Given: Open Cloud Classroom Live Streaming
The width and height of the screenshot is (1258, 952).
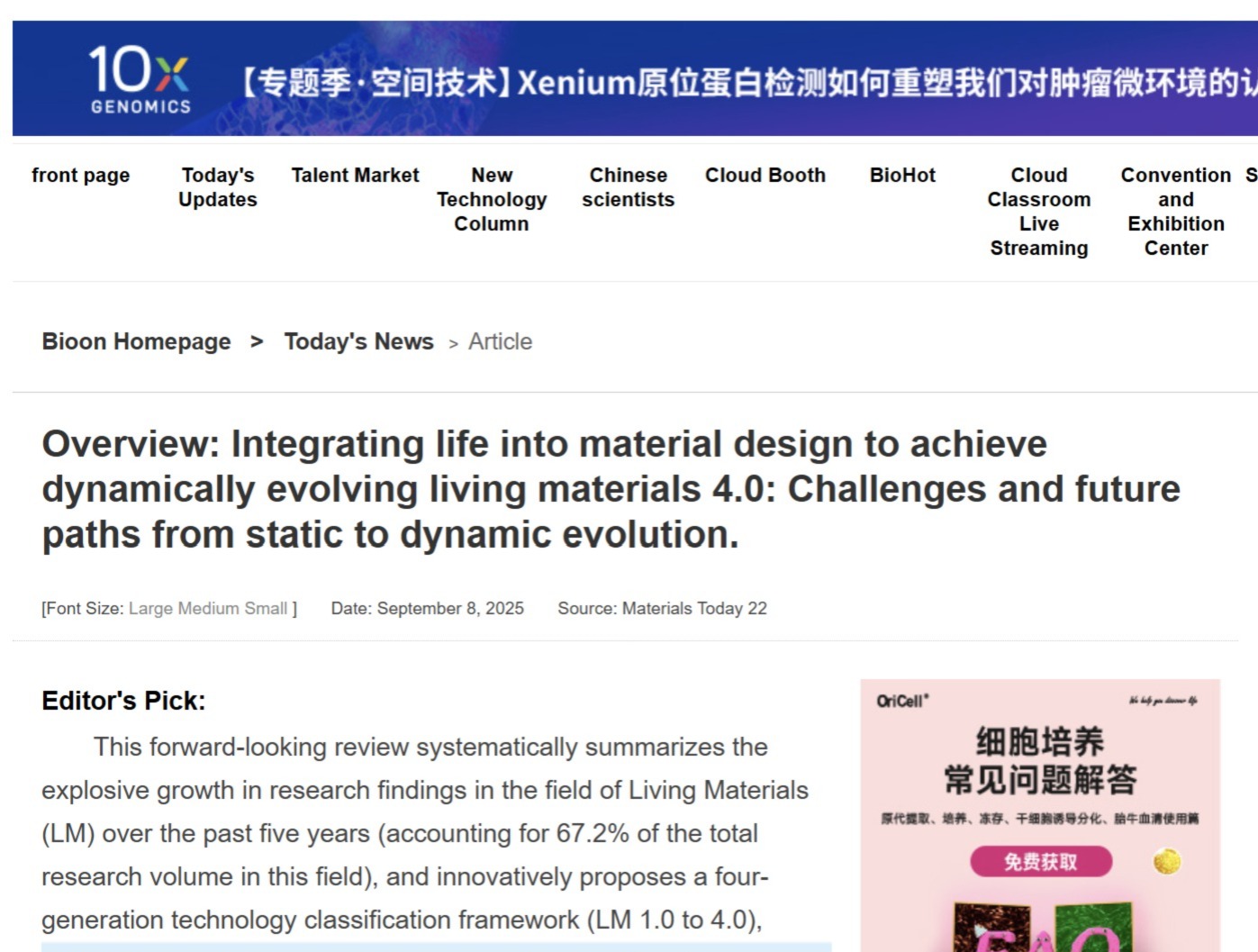Looking at the screenshot, I should pyautogui.click(x=1039, y=212).
